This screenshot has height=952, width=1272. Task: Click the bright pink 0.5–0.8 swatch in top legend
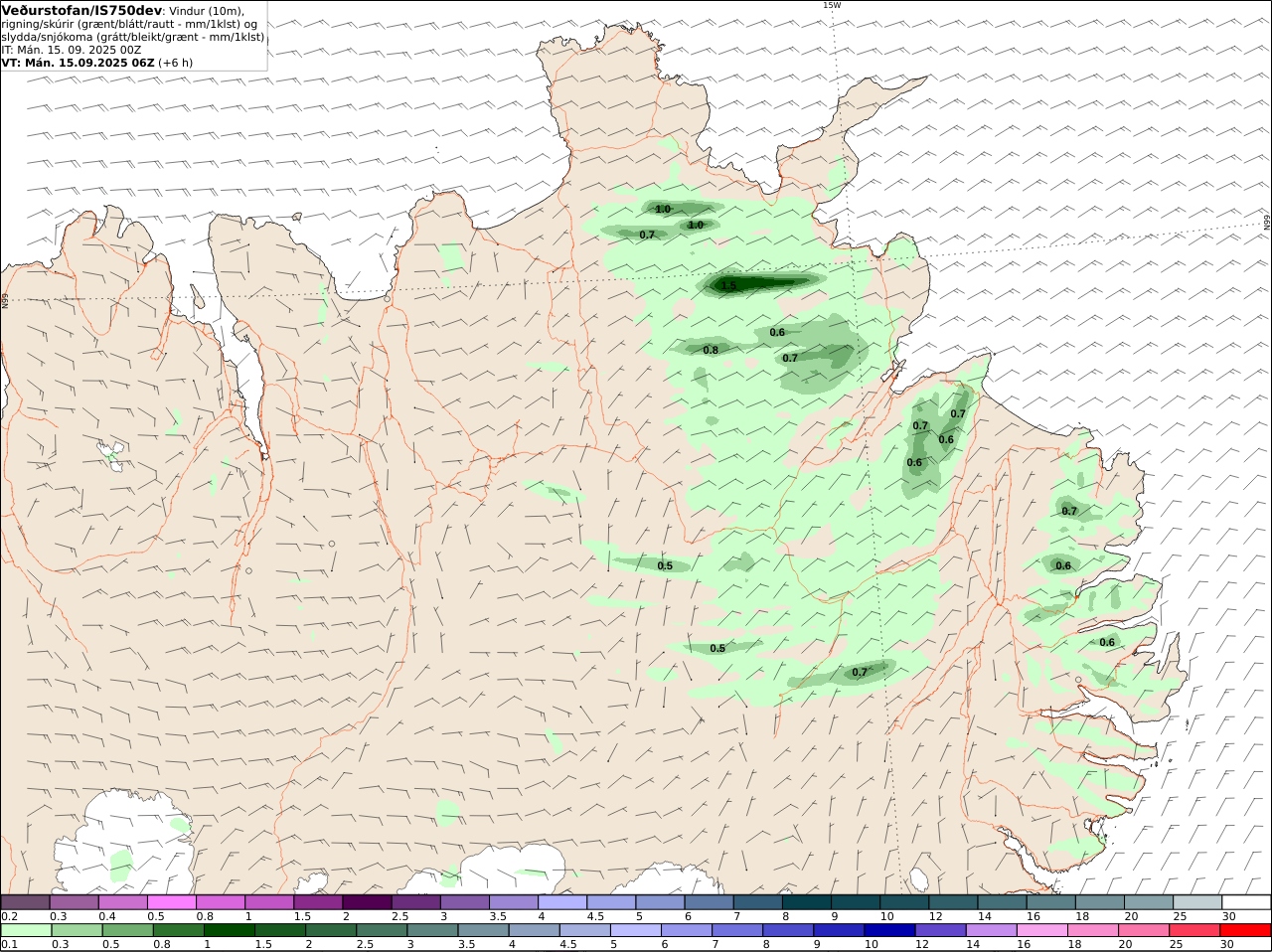click(x=171, y=902)
